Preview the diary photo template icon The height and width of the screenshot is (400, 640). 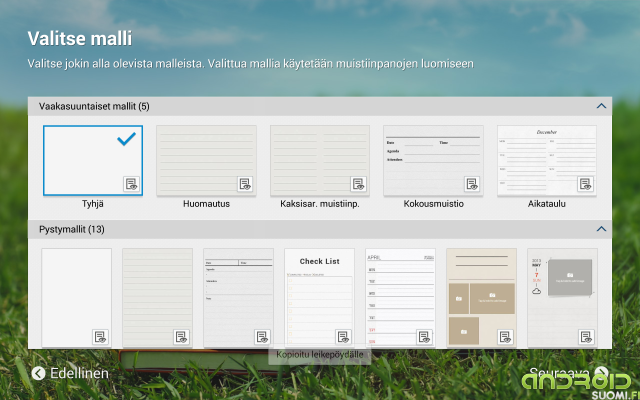[586, 337]
